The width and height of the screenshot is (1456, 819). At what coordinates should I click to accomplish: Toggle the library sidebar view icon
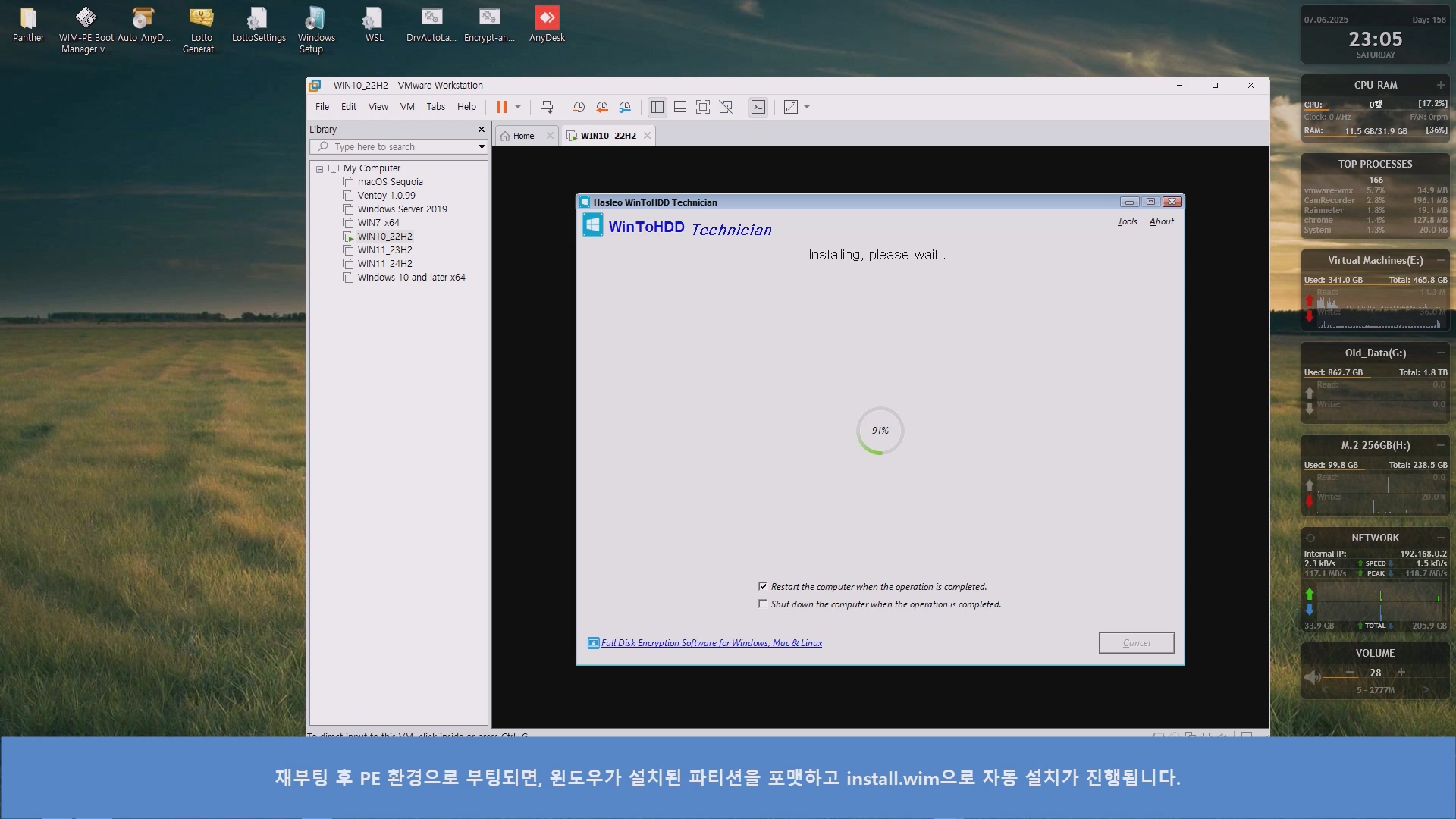coord(657,107)
